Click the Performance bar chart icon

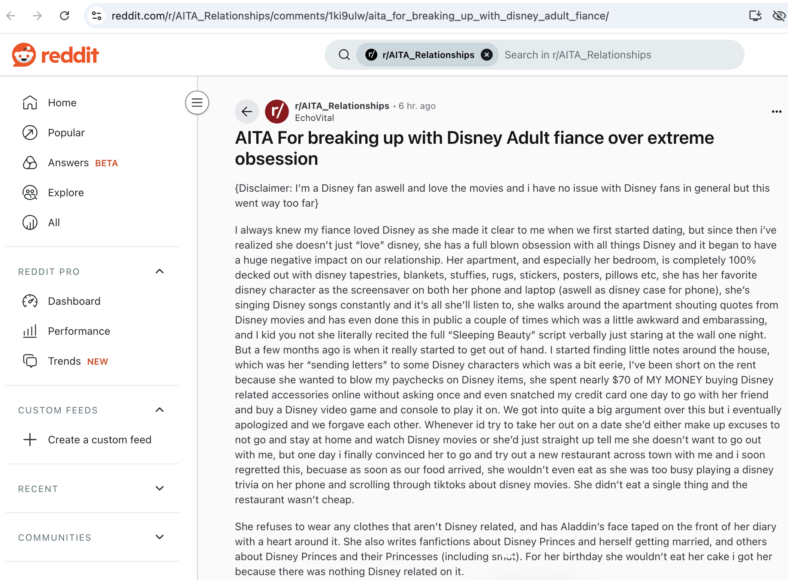(30, 331)
